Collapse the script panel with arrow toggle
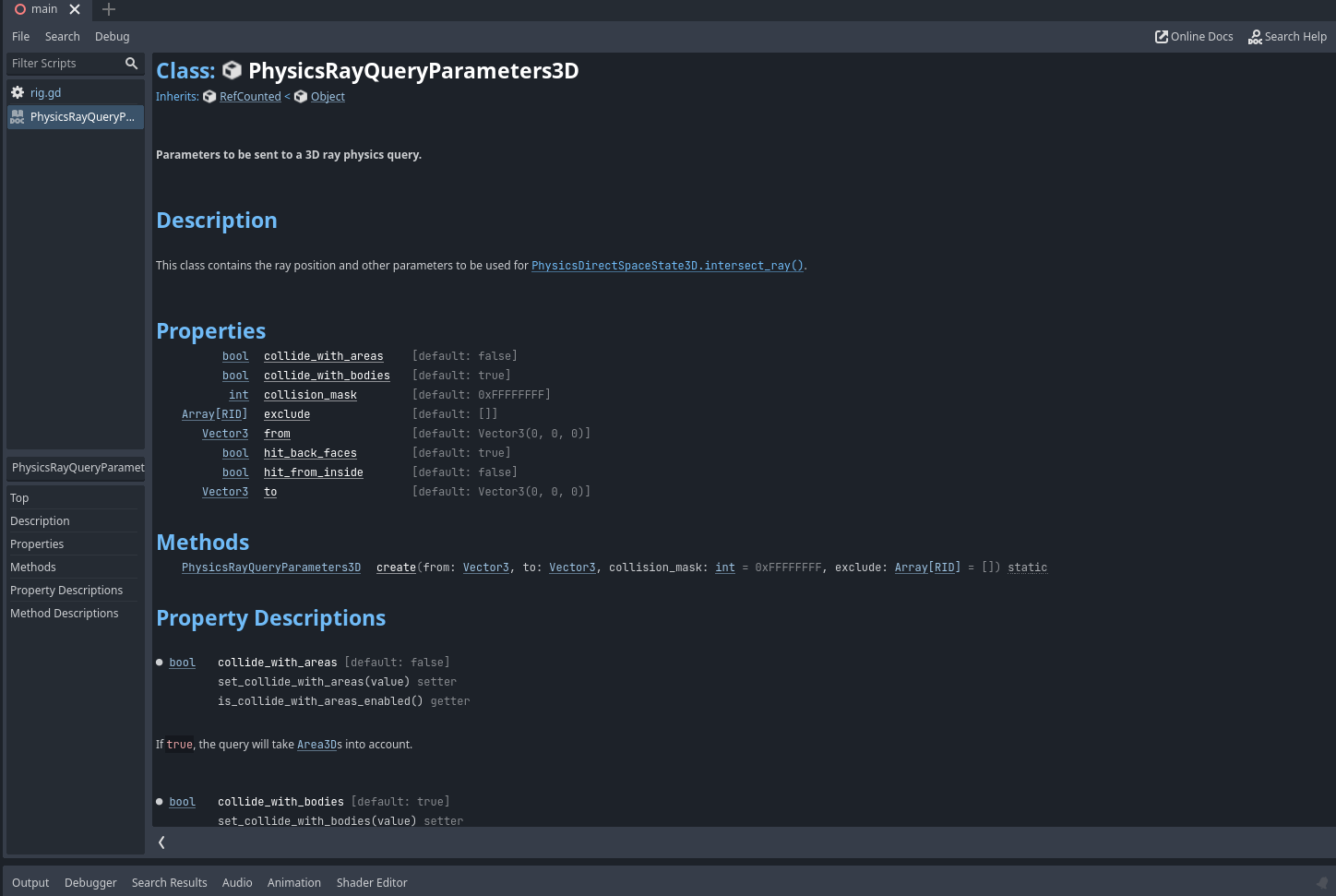This screenshot has height=896, width=1336. pyautogui.click(x=161, y=842)
